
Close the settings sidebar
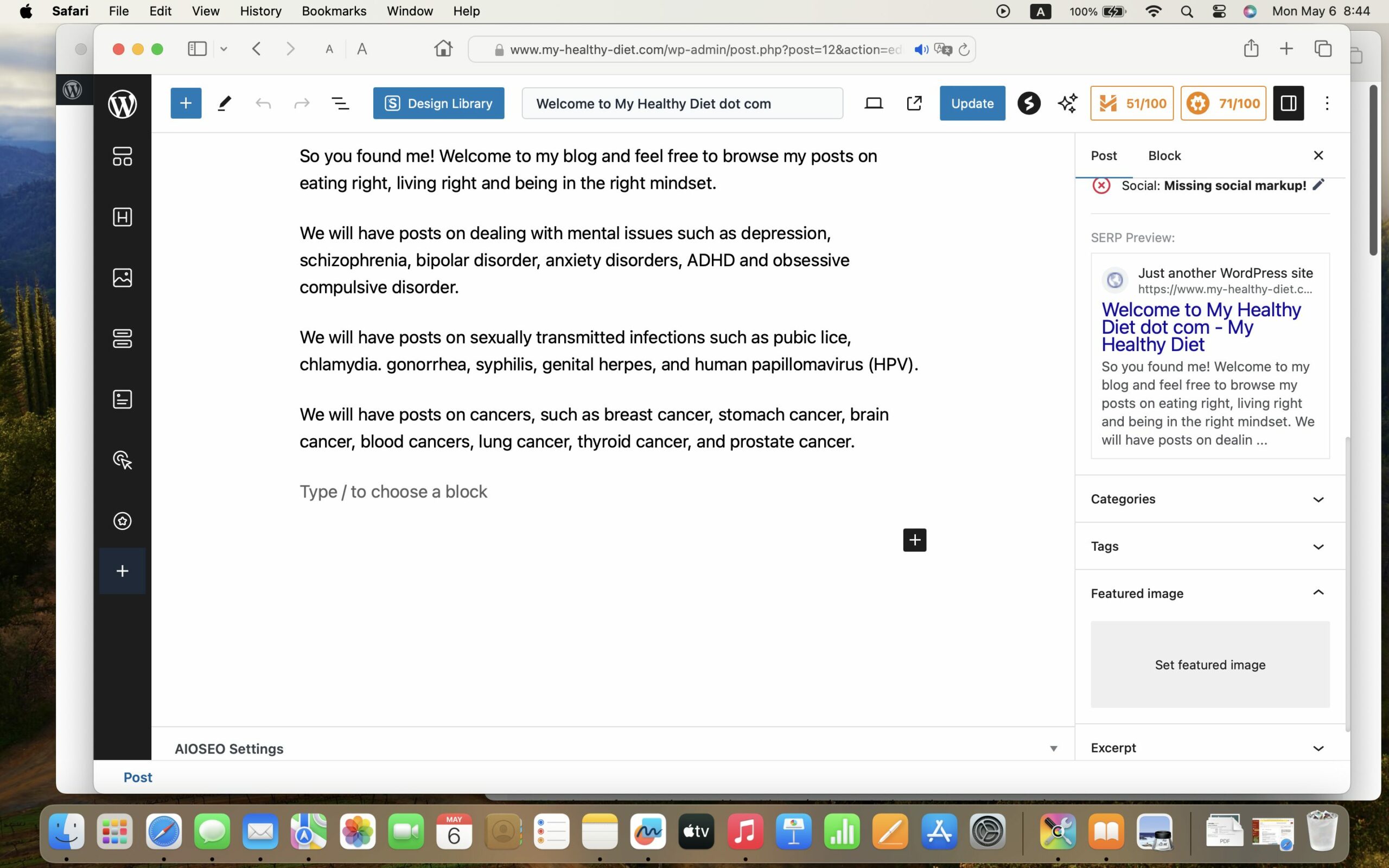[x=1318, y=156]
